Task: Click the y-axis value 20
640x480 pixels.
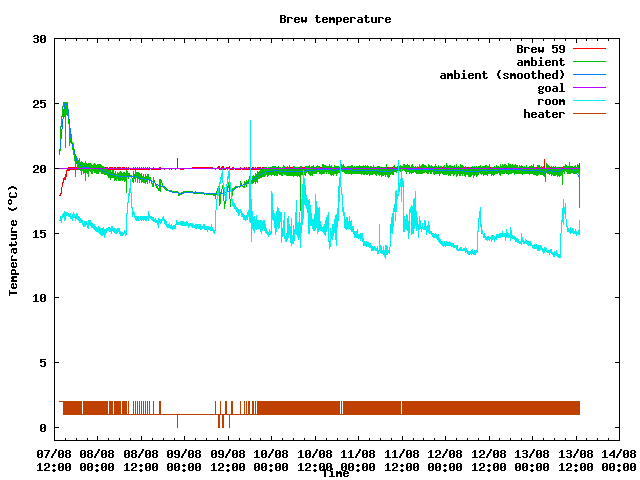Action: click(x=40, y=169)
